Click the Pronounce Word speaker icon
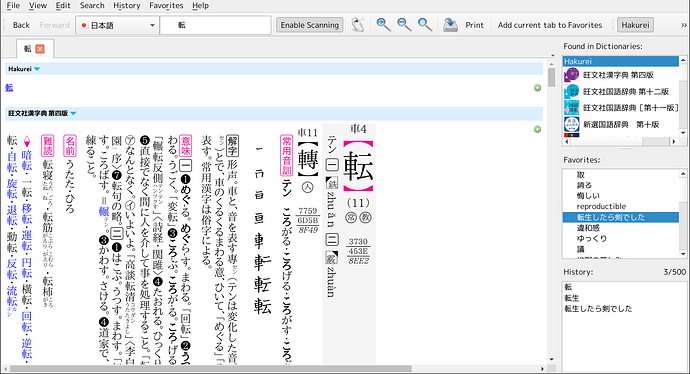The image size is (690, 374). tap(358, 25)
